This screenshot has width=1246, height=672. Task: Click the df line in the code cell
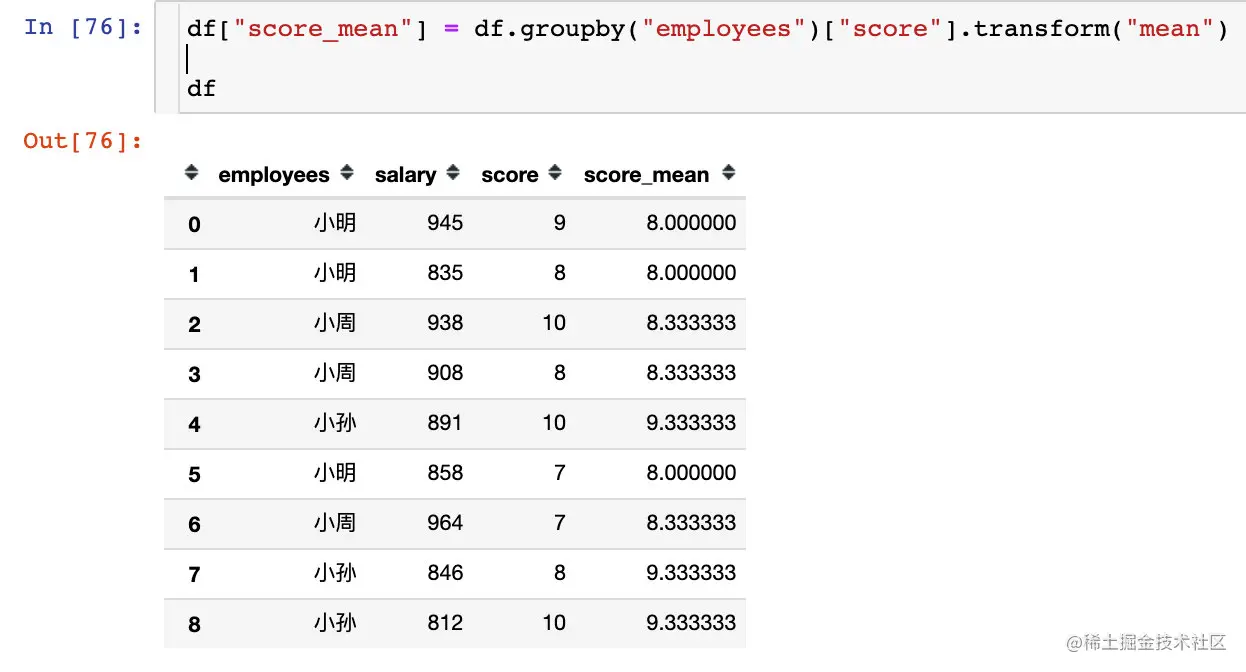[201, 88]
